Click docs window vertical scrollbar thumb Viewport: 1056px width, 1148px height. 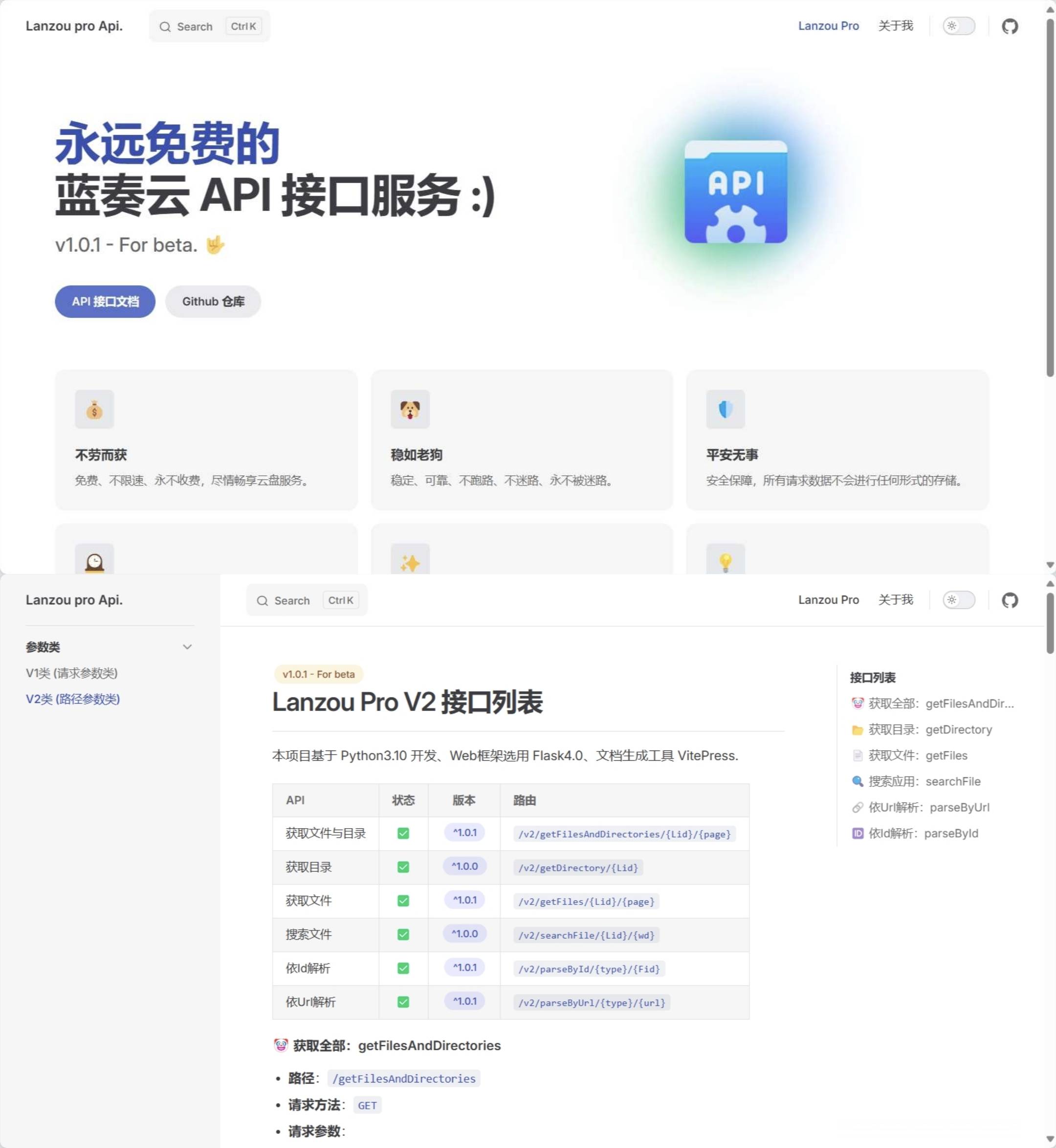1050,623
